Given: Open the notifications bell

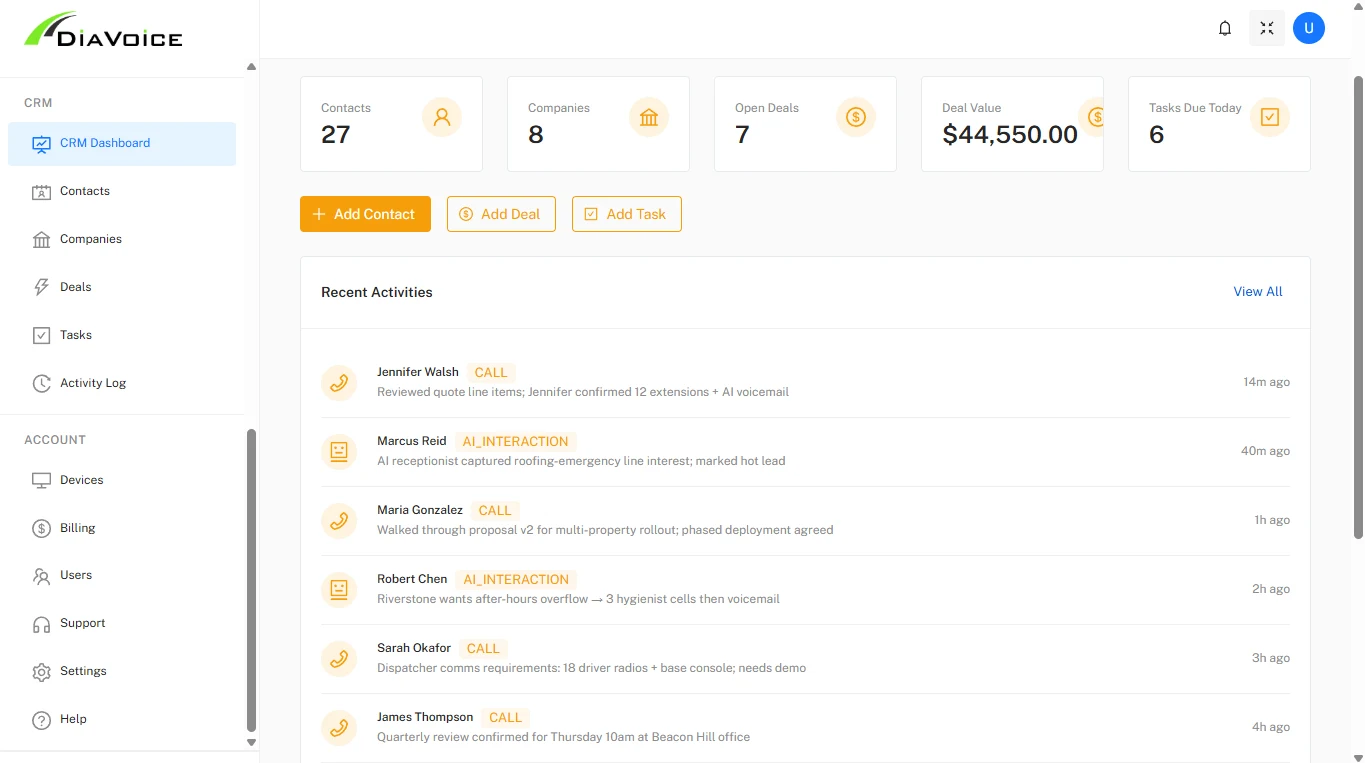Looking at the screenshot, I should pyautogui.click(x=1224, y=28).
